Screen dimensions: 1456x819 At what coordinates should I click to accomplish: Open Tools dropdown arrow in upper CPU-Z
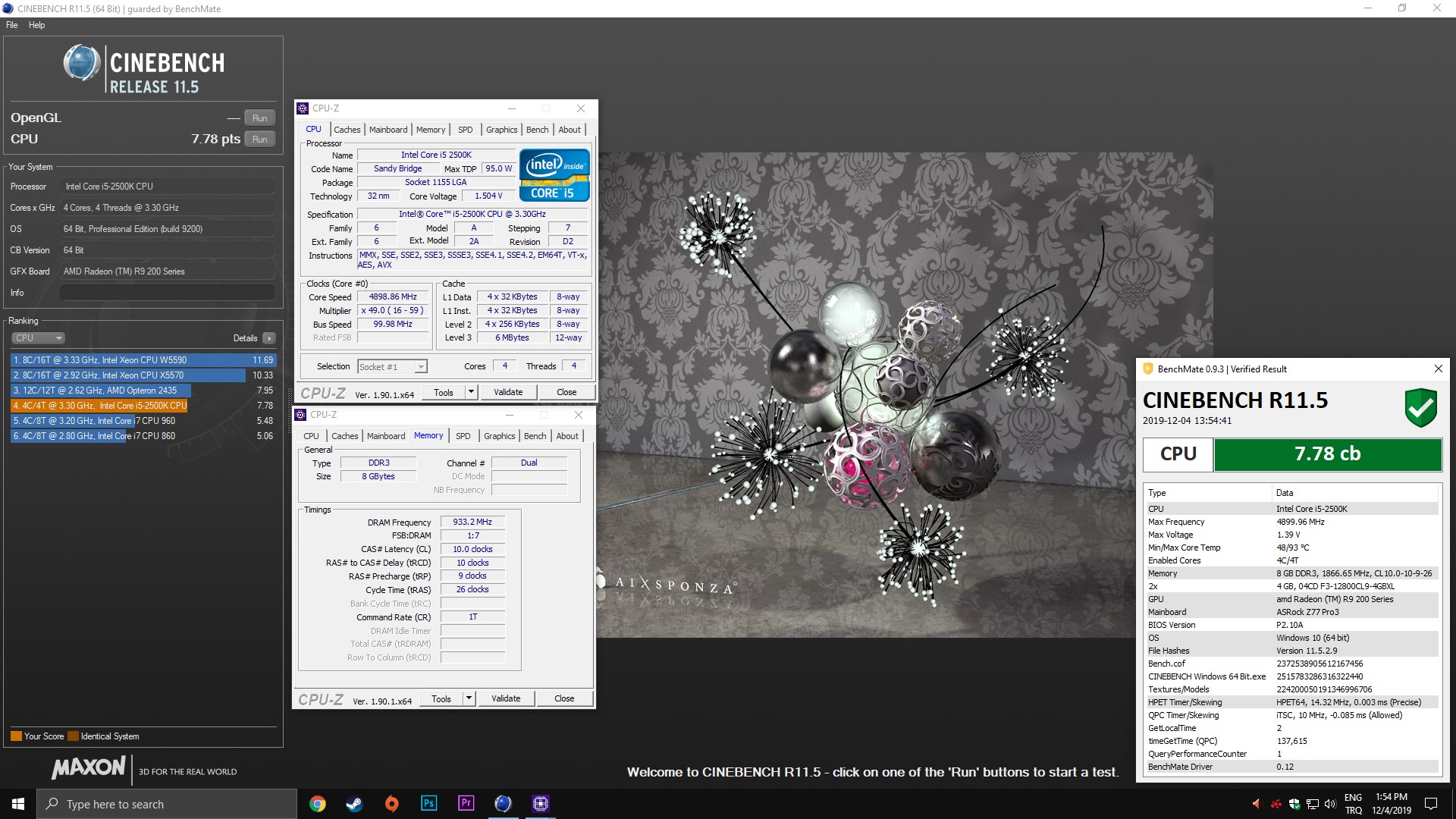pyautogui.click(x=471, y=392)
